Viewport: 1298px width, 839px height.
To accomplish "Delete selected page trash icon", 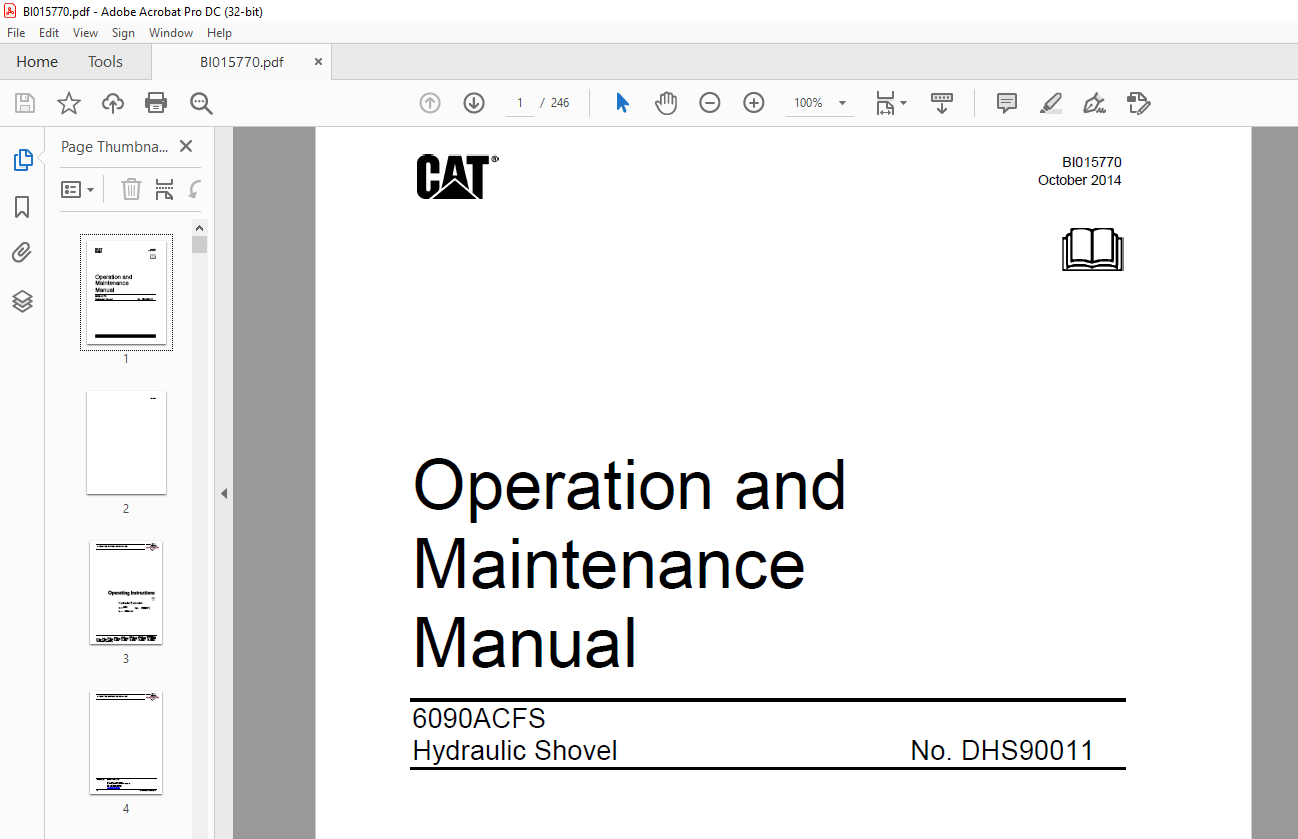I will point(131,189).
